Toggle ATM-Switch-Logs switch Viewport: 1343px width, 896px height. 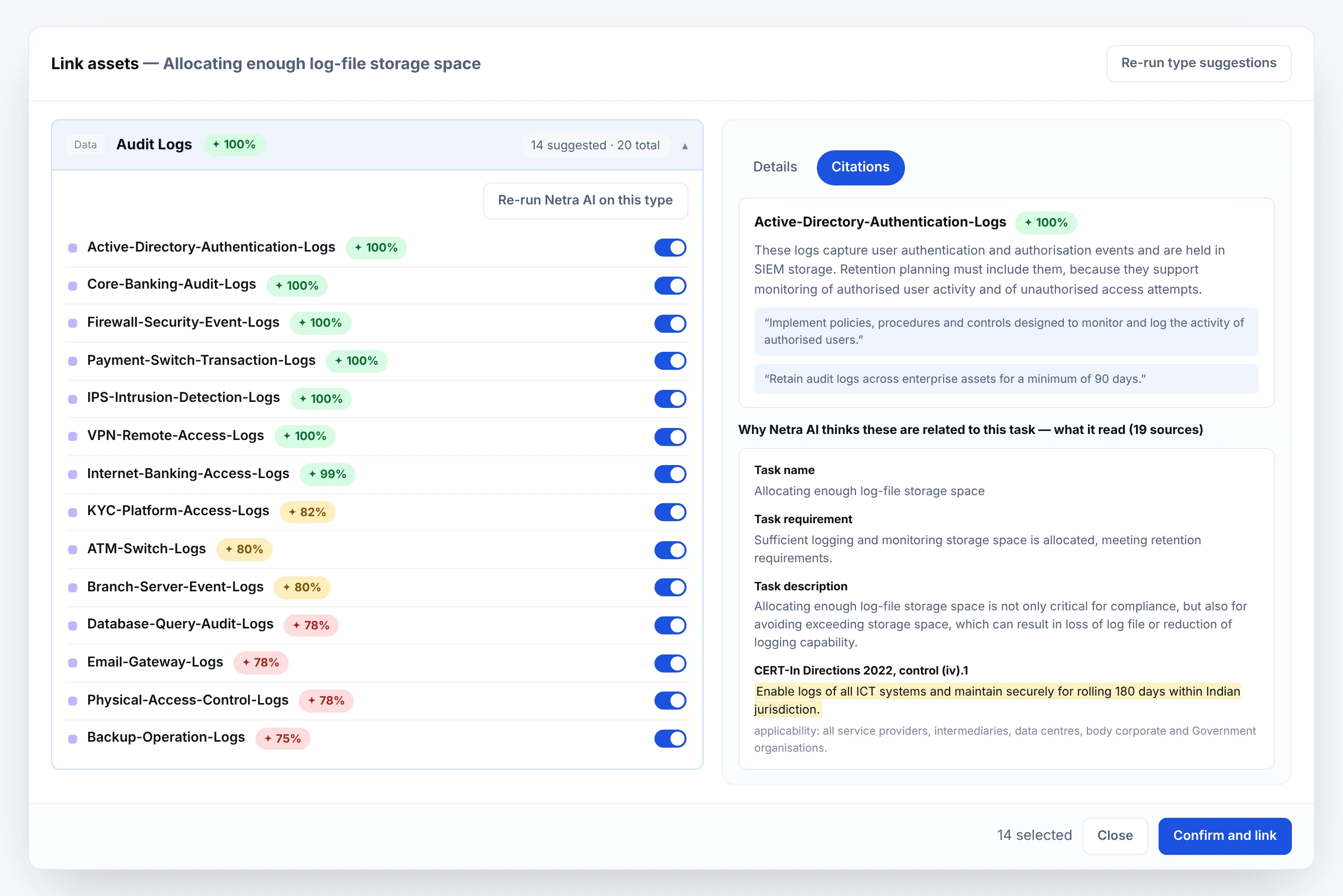[670, 549]
